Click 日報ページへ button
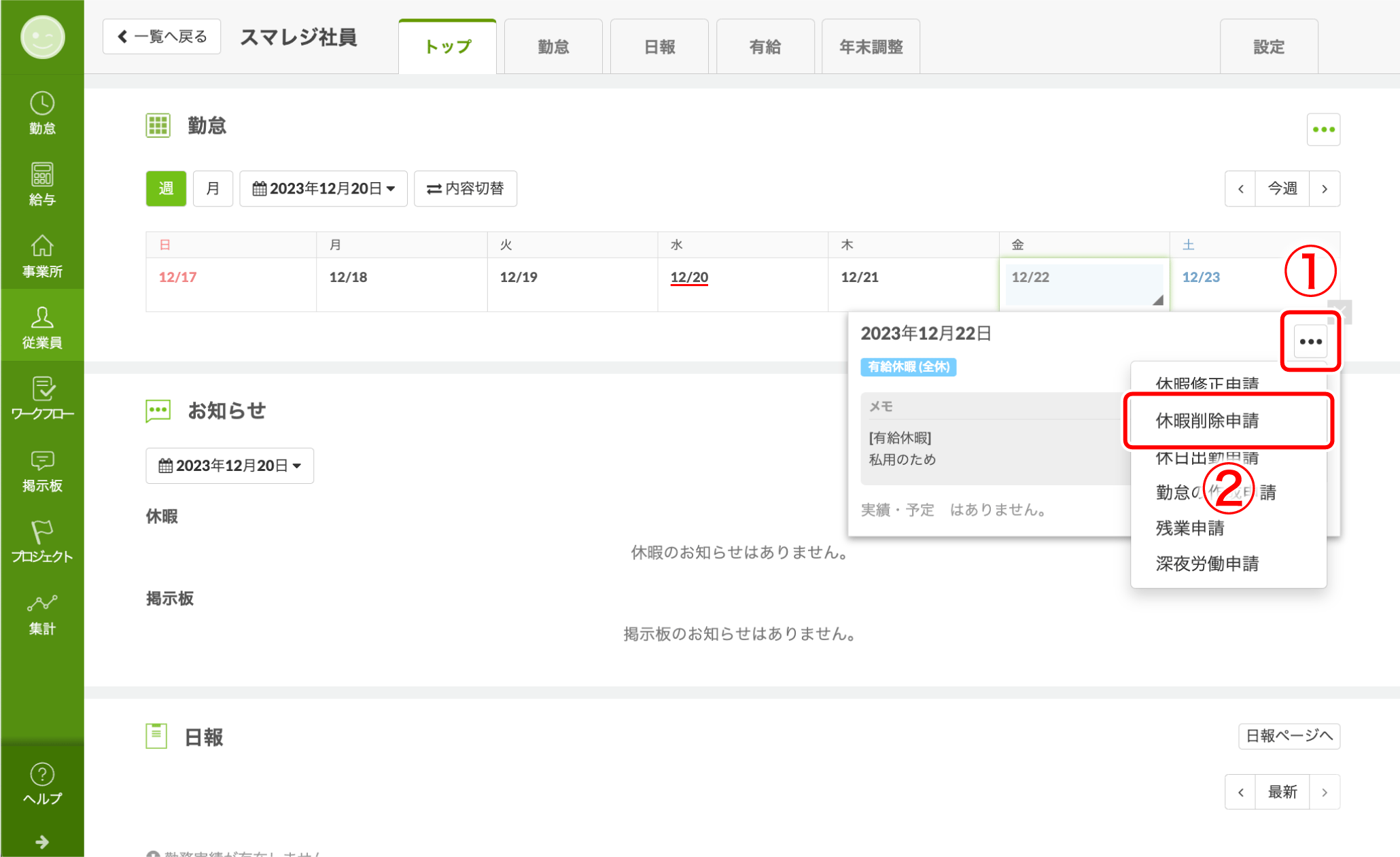This screenshot has height=857, width=1400. [x=1289, y=735]
